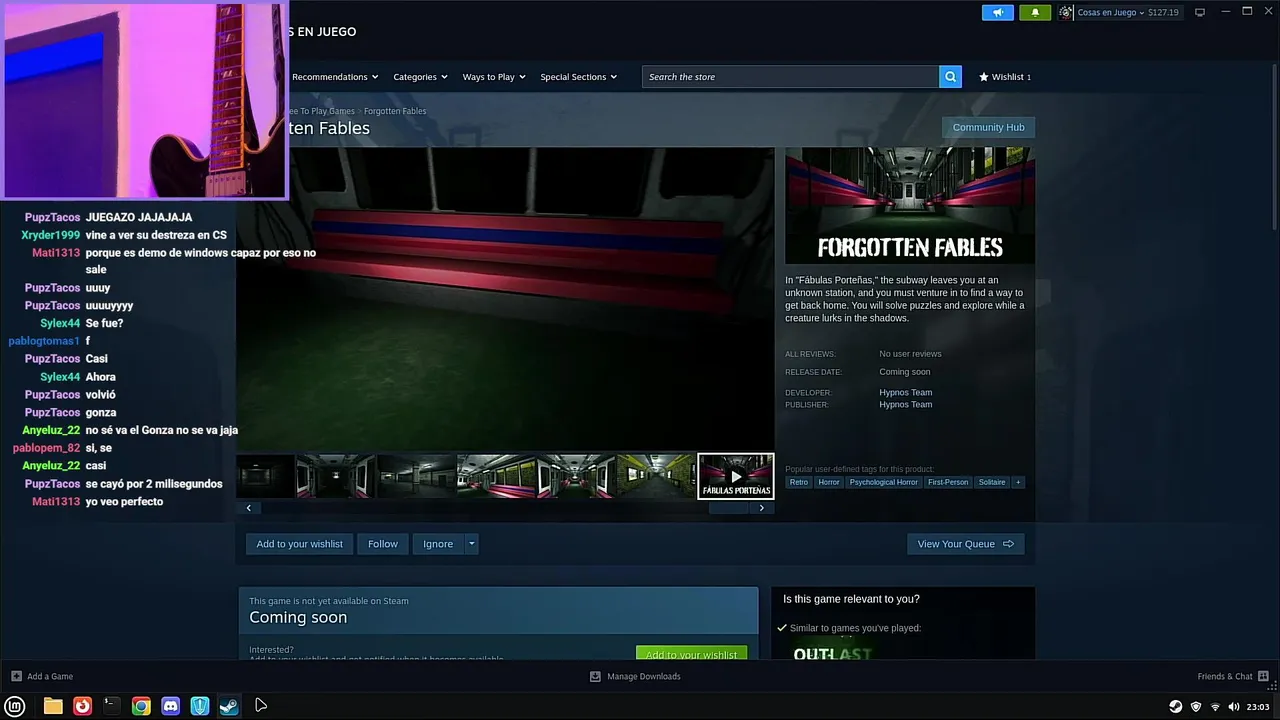Open the arrow dropdown beside Ignore

(472, 544)
